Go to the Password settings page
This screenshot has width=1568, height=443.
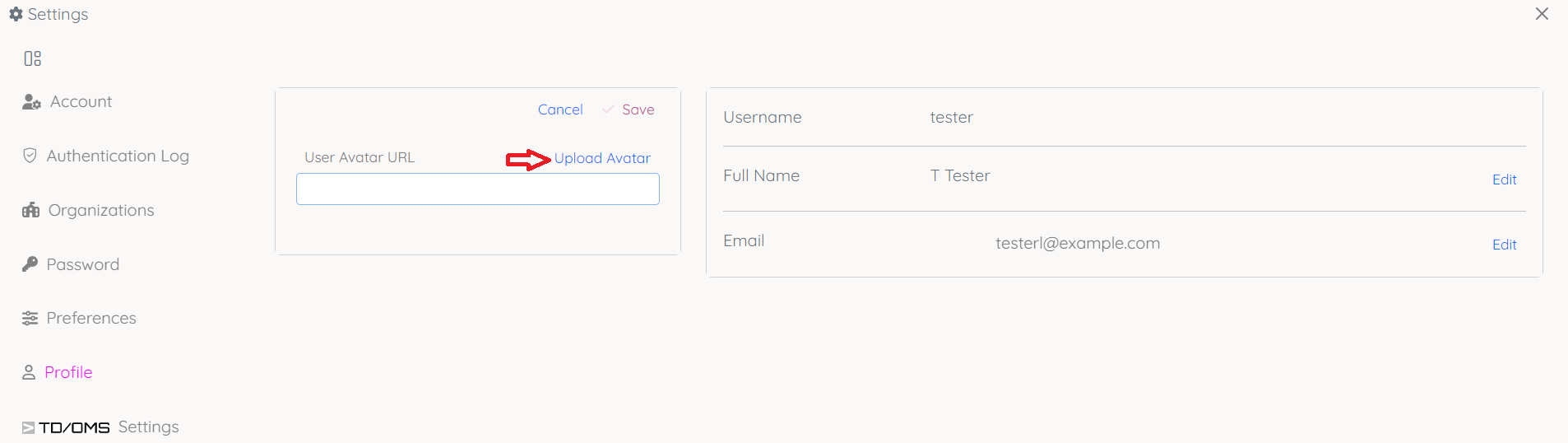point(83,264)
